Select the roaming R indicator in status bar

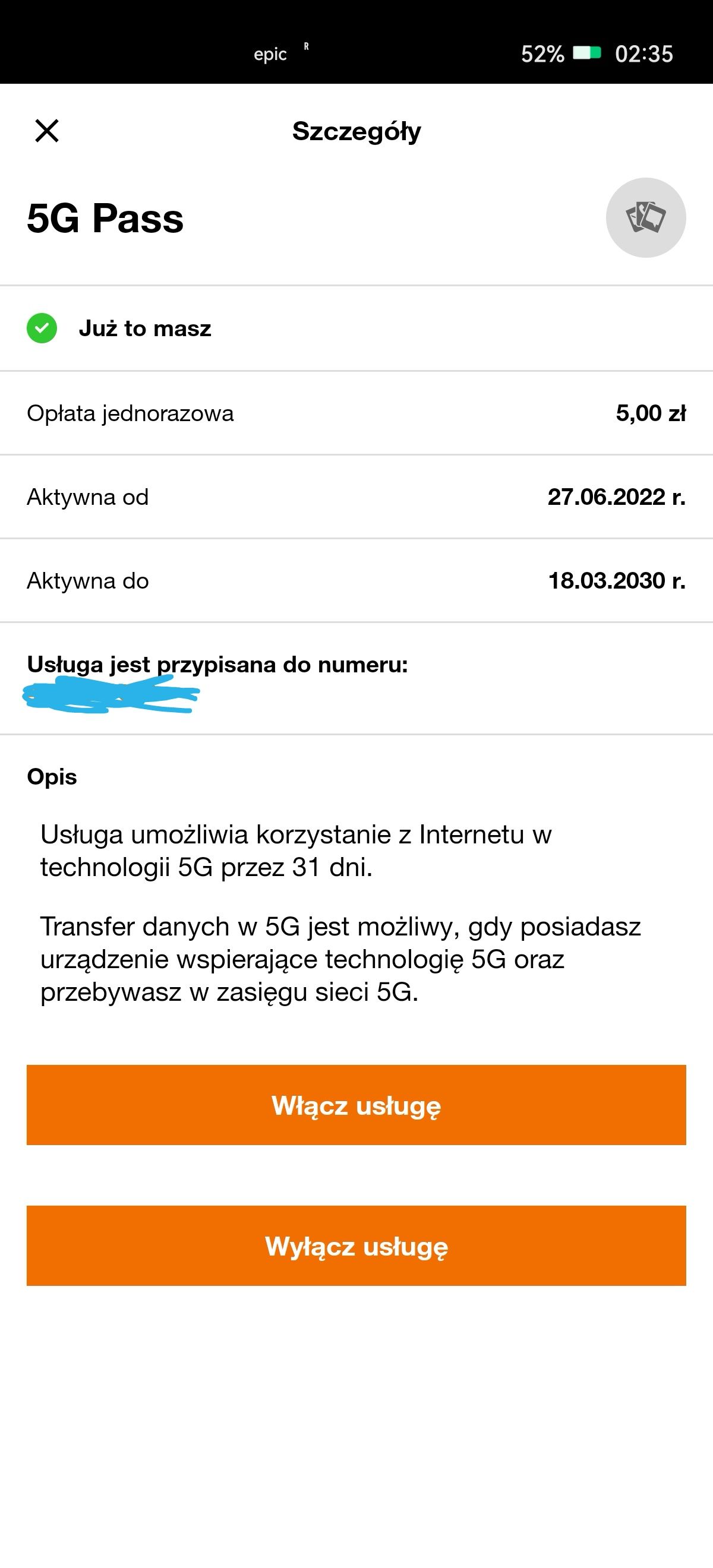pos(307,46)
